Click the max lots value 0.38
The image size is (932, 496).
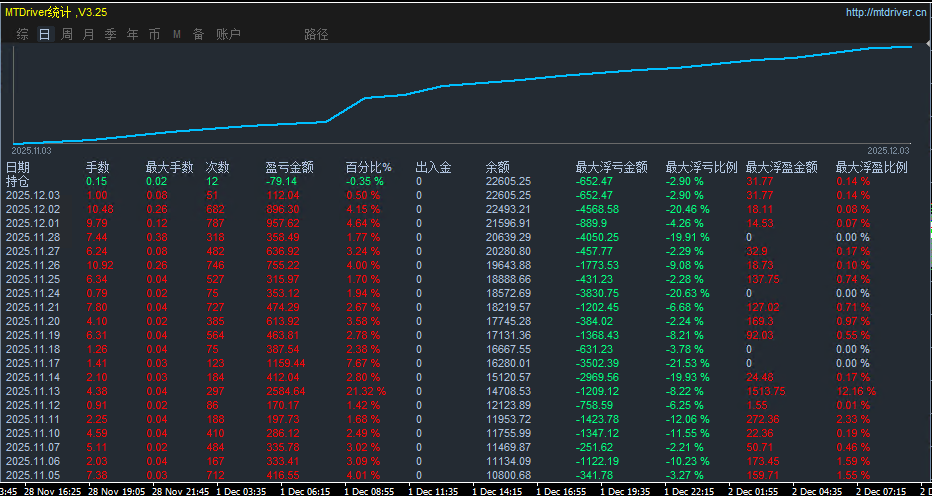point(156,237)
